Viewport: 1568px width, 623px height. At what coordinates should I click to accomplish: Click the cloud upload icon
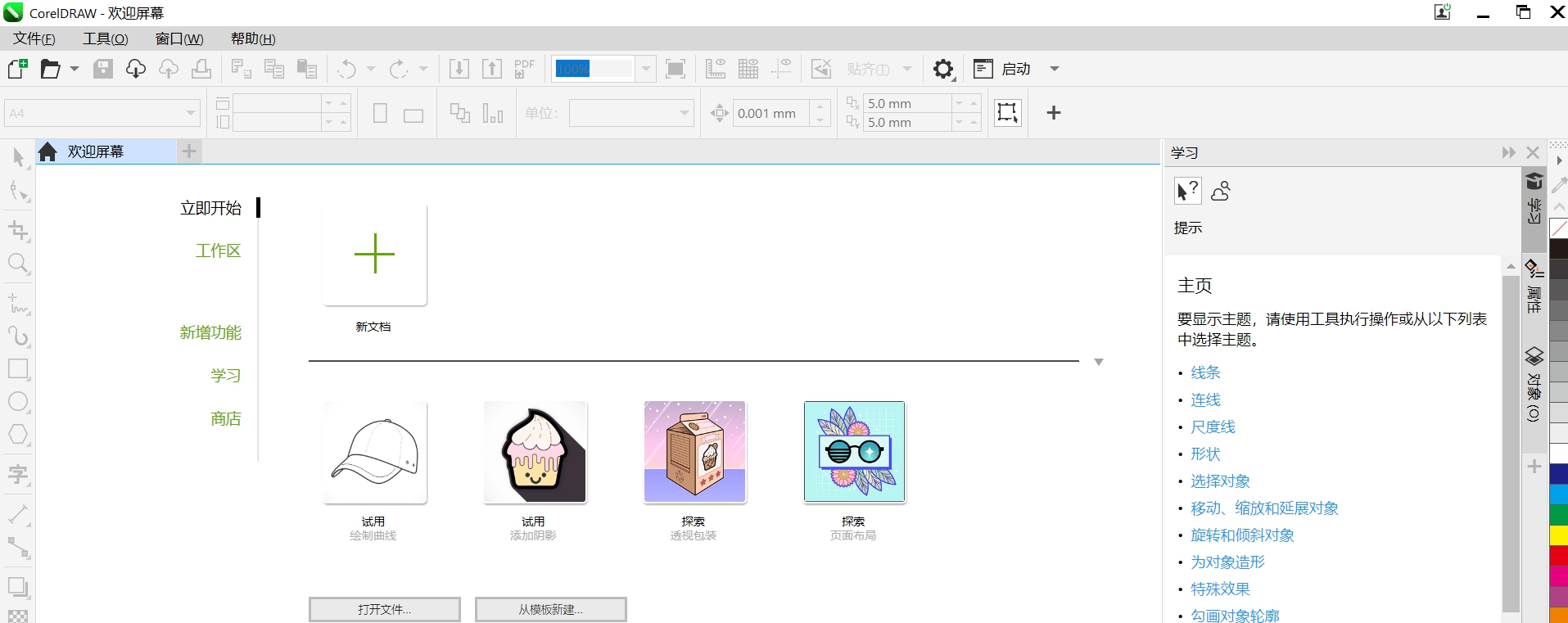click(169, 69)
